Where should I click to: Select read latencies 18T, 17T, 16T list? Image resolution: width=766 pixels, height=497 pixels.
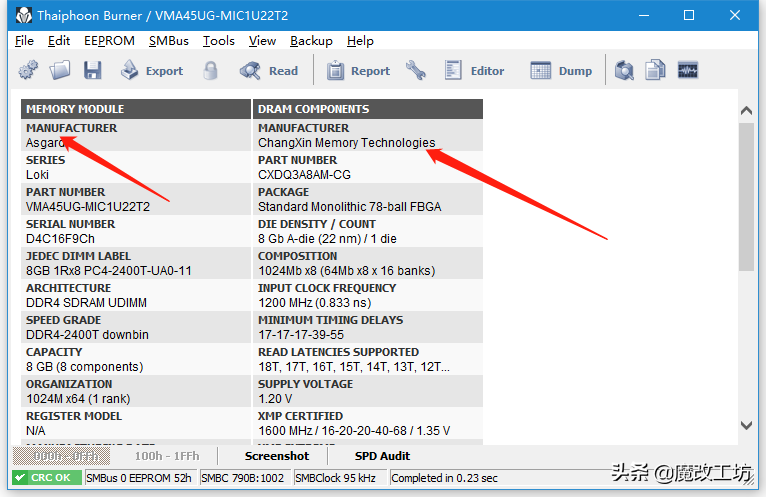[354, 367]
